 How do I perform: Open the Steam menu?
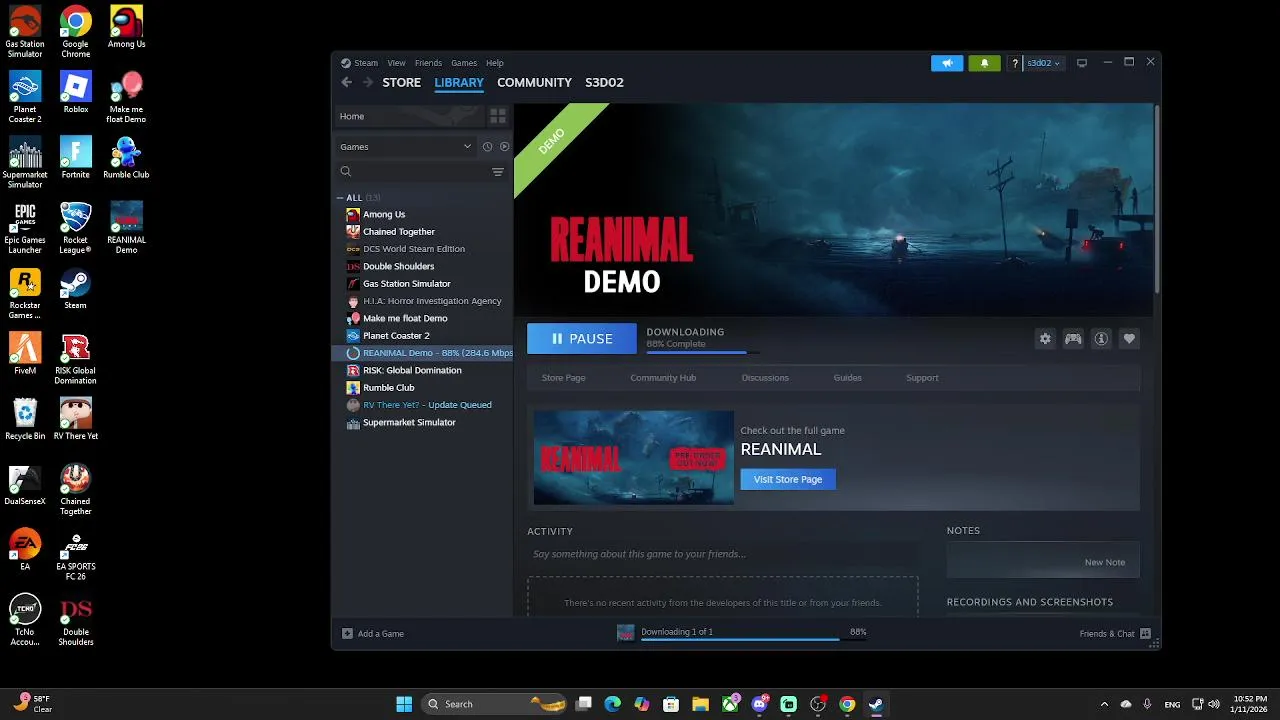point(366,63)
